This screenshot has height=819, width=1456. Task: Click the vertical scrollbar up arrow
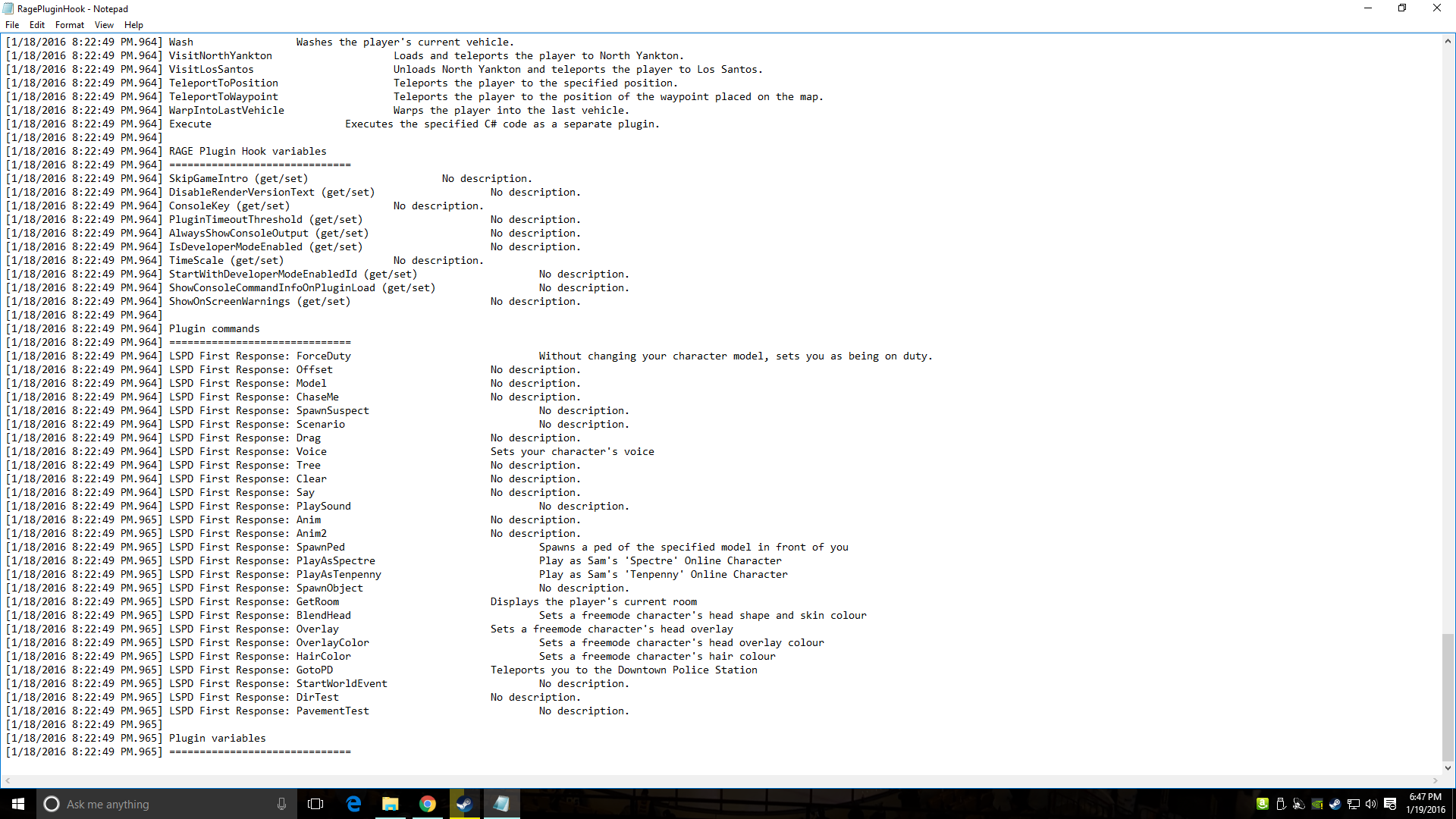click(x=1448, y=42)
